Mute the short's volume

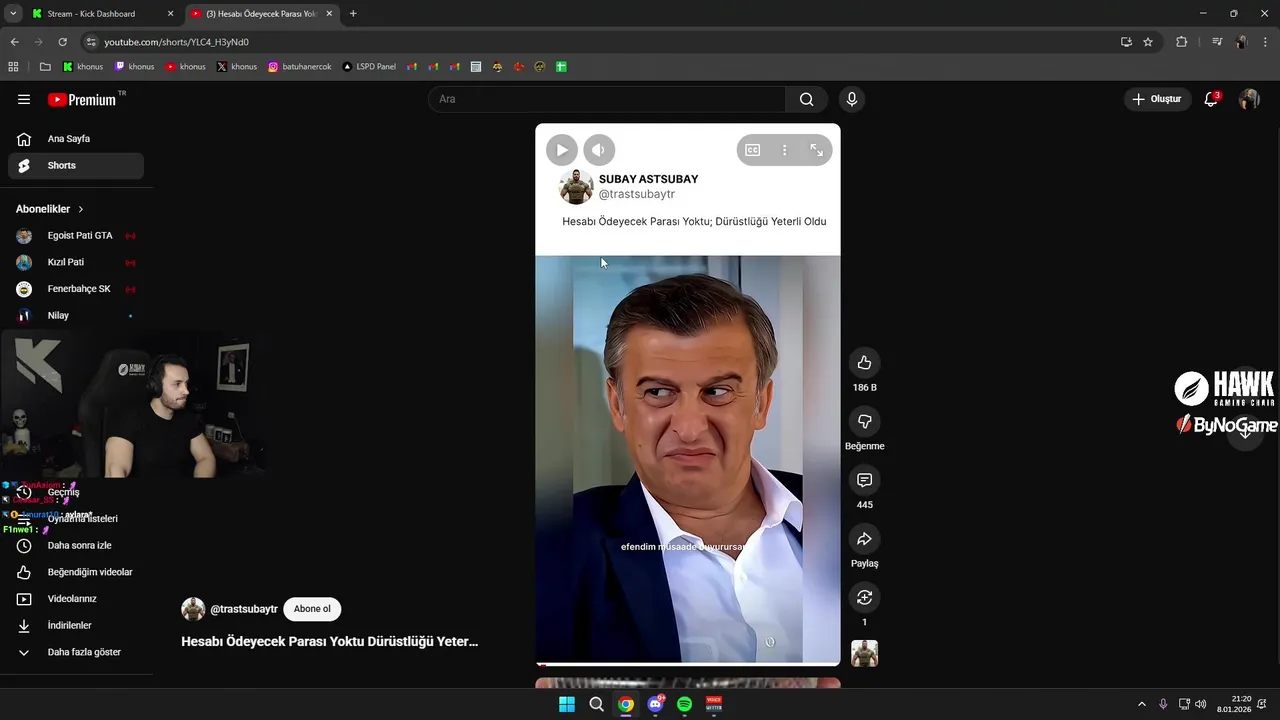point(599,150)
